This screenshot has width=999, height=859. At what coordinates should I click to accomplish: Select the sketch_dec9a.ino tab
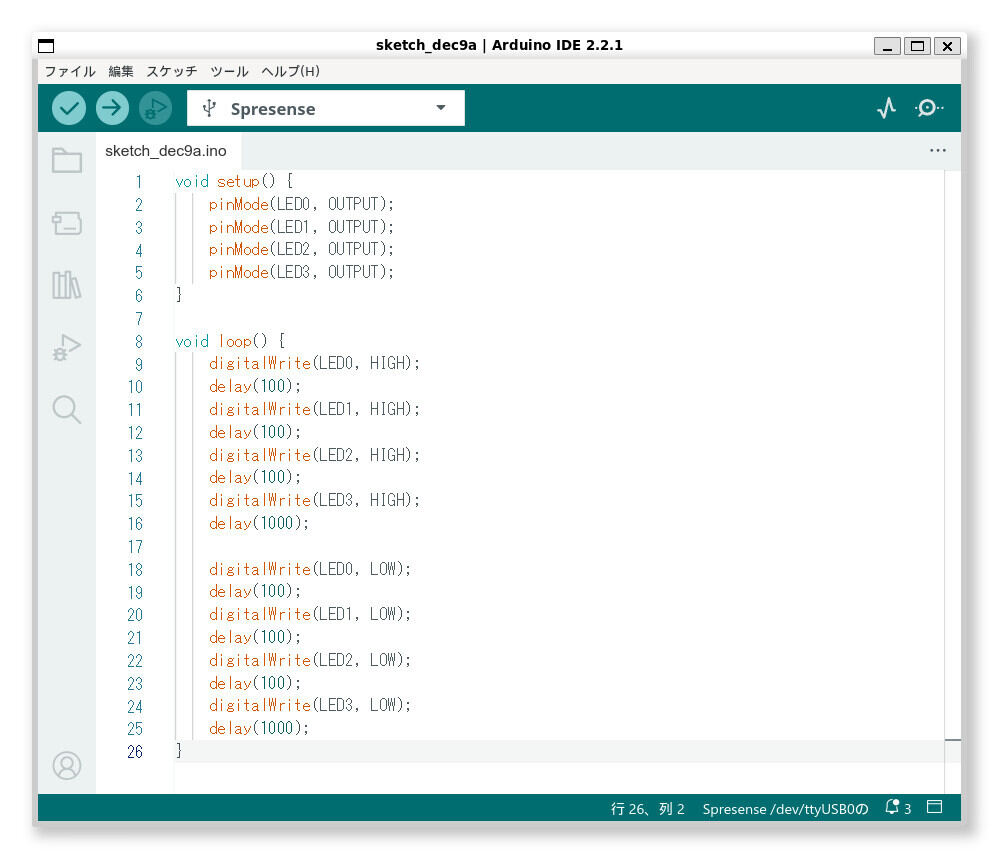tap(166, 151)
